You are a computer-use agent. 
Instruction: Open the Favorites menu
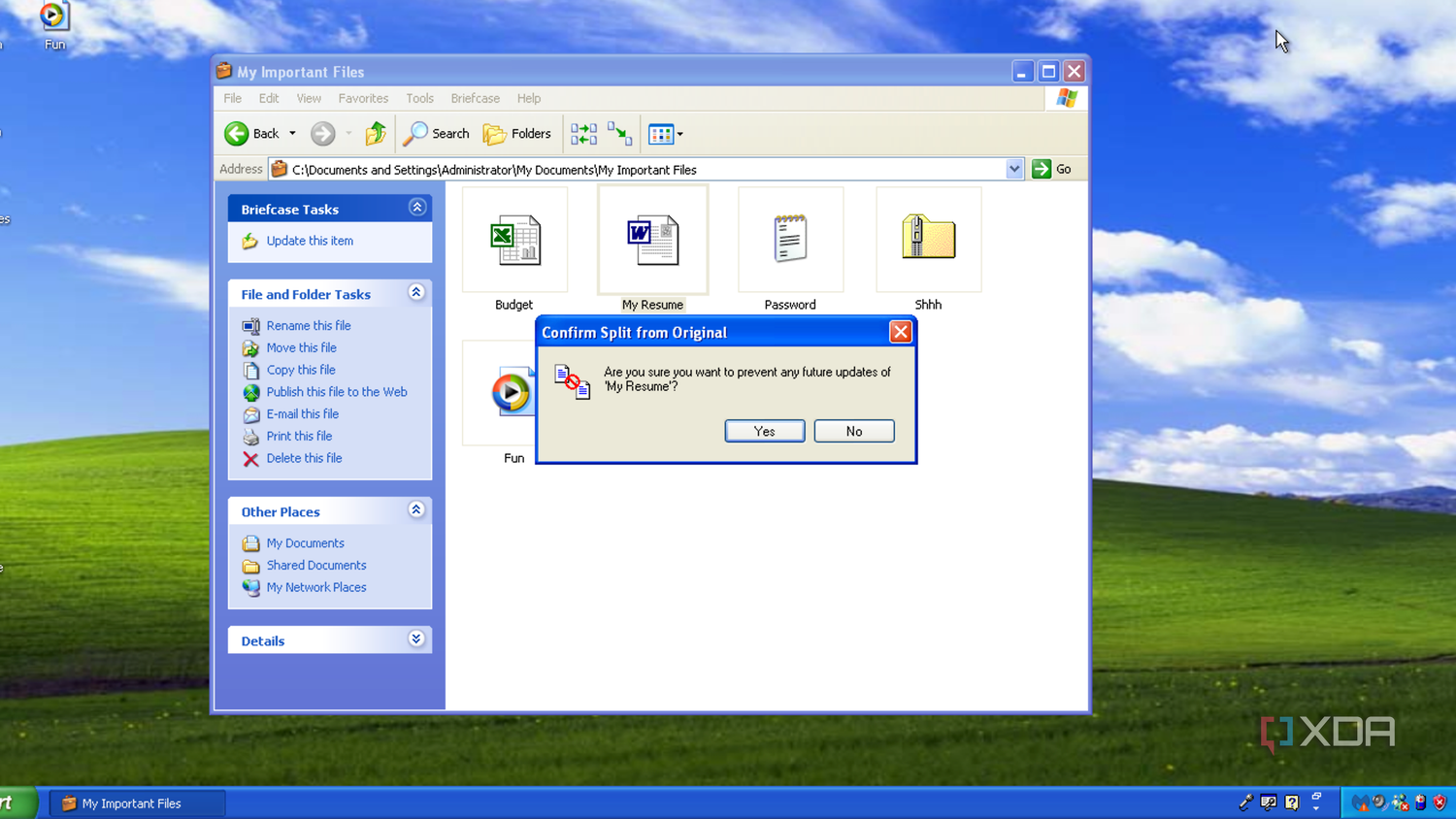(363, 98)
